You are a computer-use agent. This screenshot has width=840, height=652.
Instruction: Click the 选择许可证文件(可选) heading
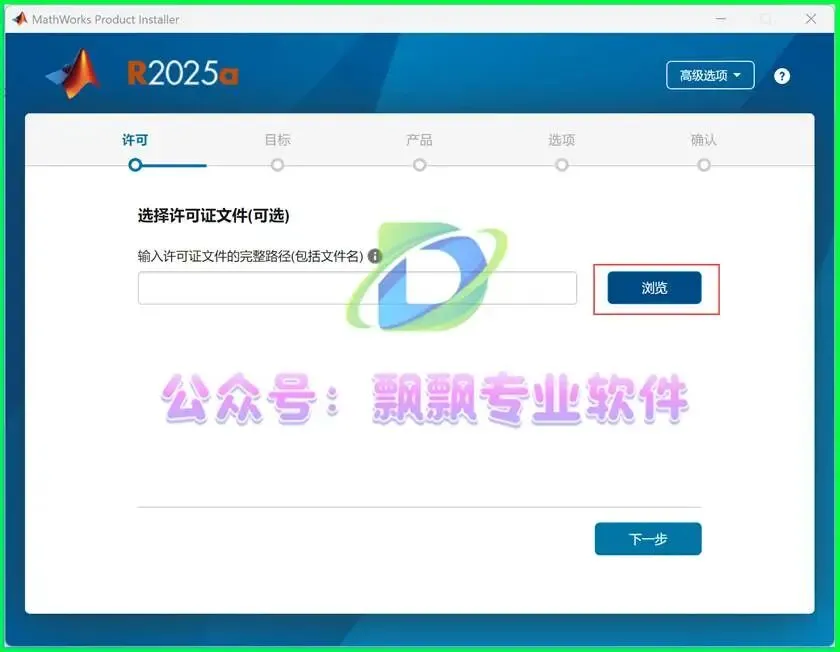tap(213, 215)
